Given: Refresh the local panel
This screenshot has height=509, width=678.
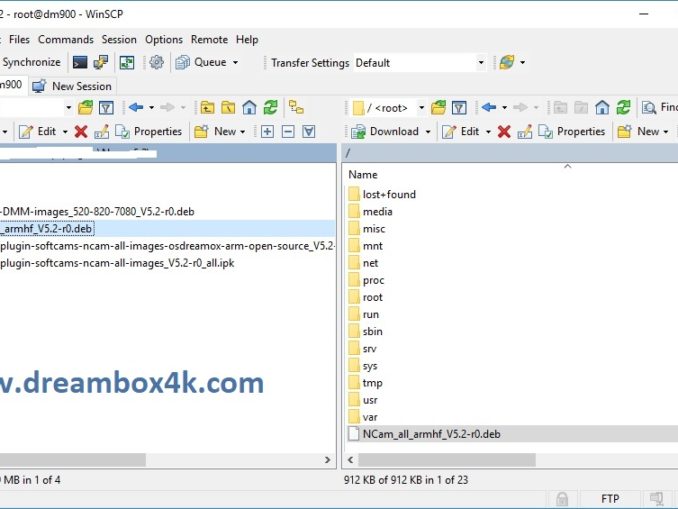Looking at the screenshot, I should coord(271,107).
